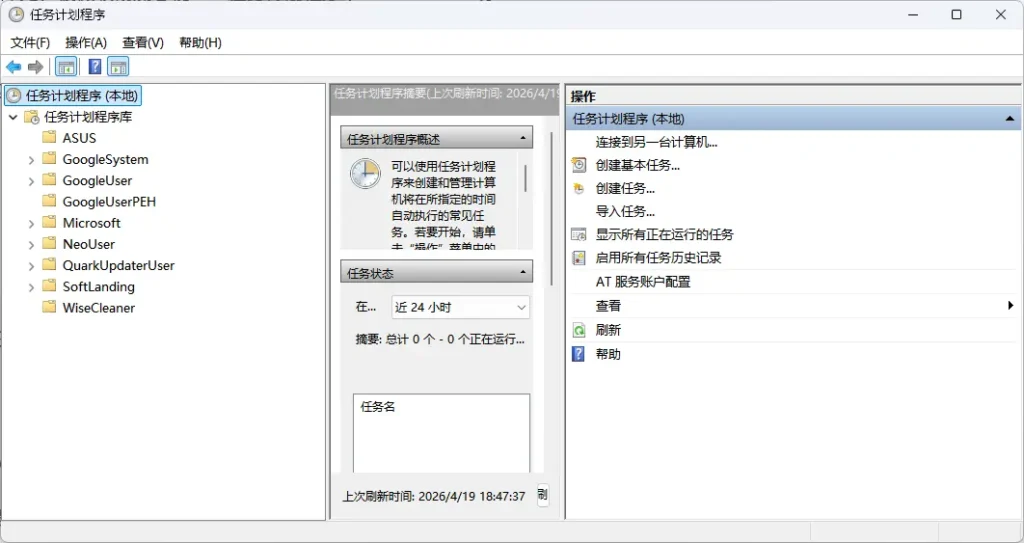Open the 操作(A) menu
The width and height of the screenshot is (1024, 543).
coord(86,42)
